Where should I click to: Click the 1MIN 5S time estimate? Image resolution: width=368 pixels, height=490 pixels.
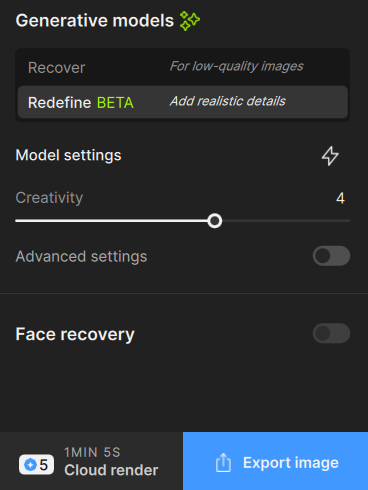point(92,453)
